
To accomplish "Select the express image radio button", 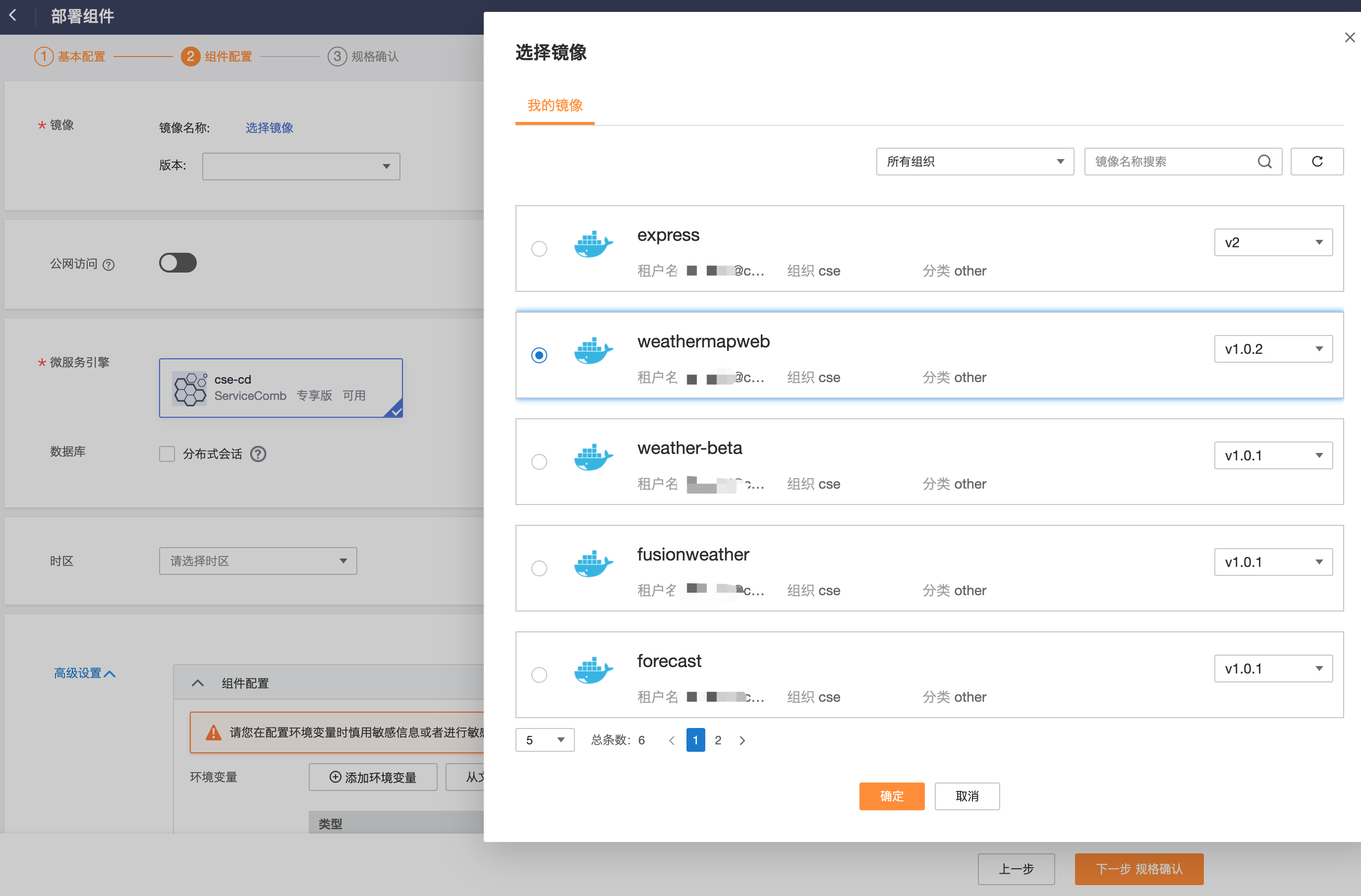I will point(539,249).
